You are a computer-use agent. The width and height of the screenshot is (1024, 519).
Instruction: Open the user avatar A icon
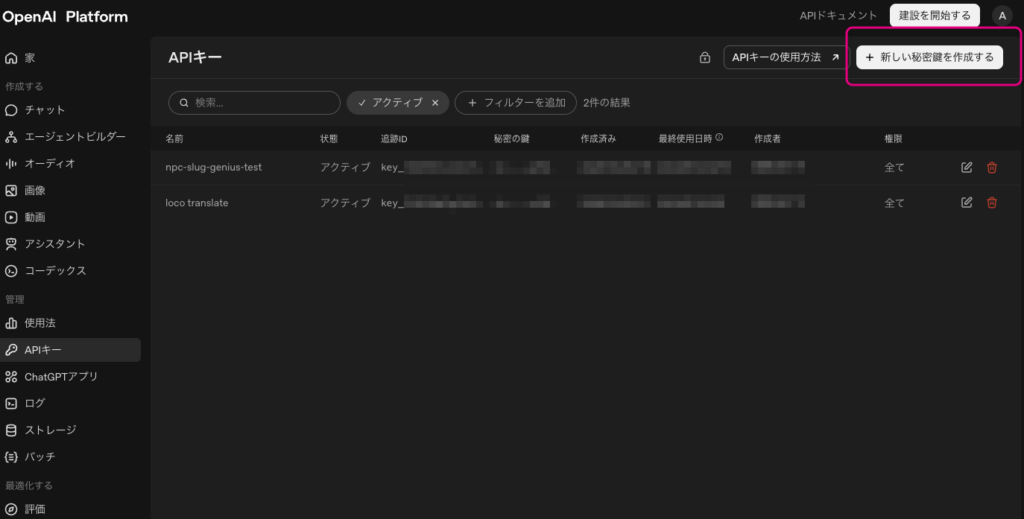1002,16
